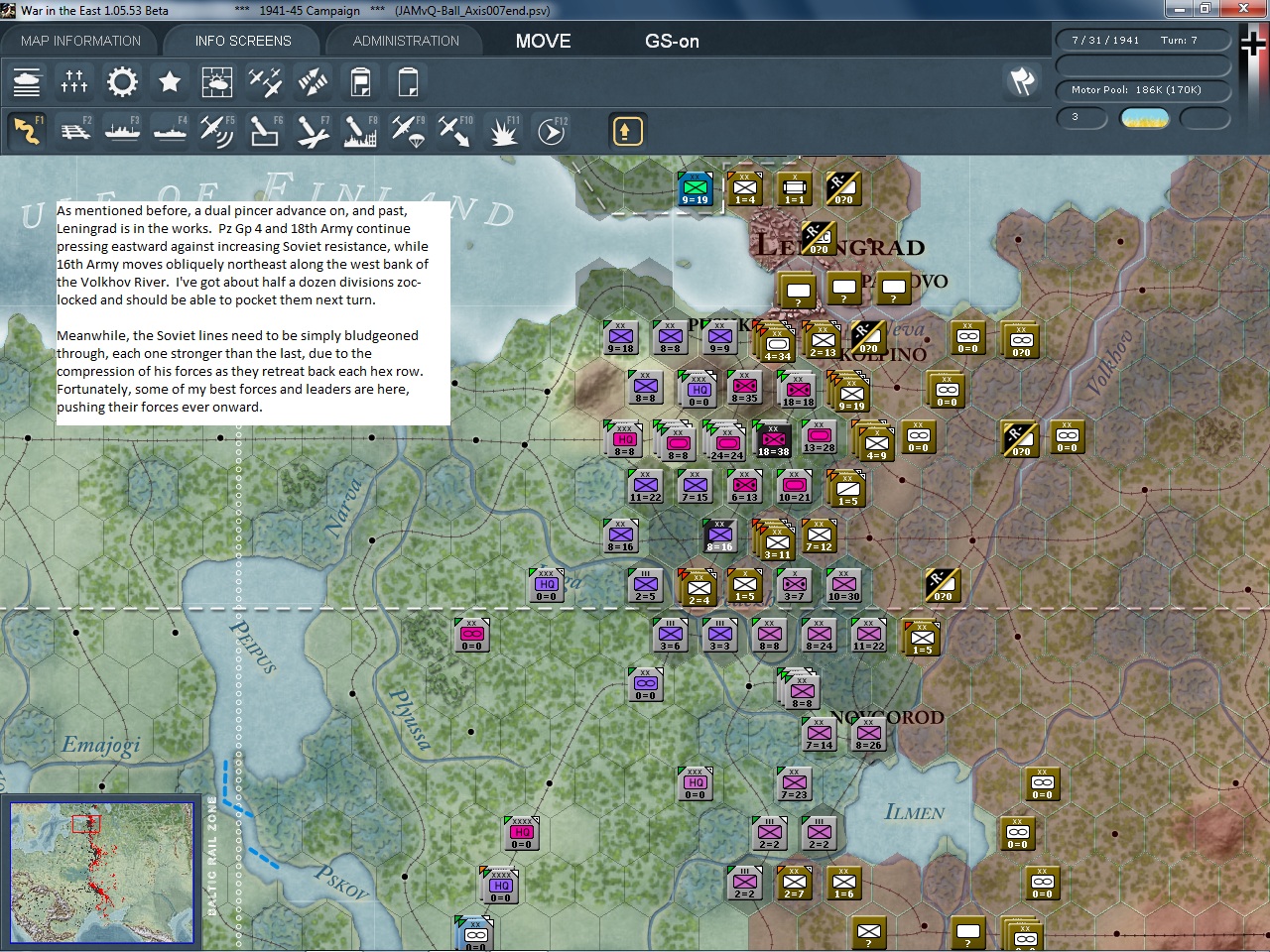This screenshot has height=952, width=1270.
Task: Select the cyan Finnish 9=19 unit
Action: coord(695,188)
